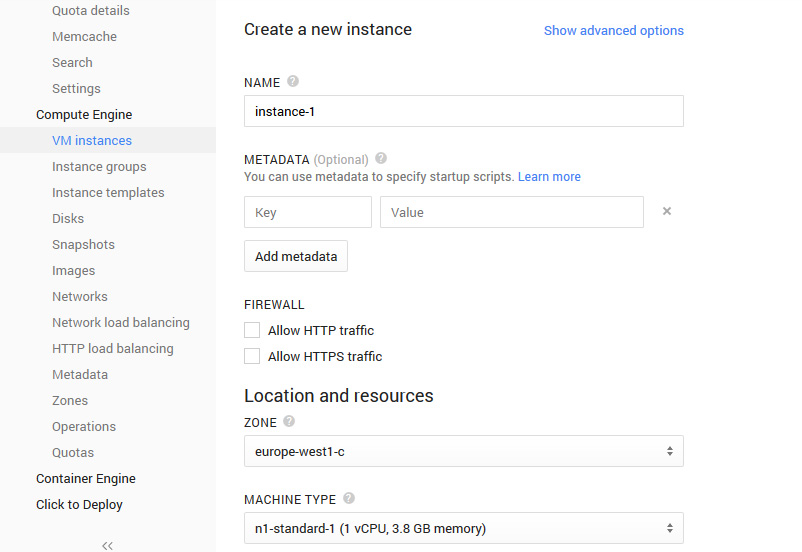Open Snapshots in the sidebar menu
The height and width of the screenshot is (552, 802).
pos(83,245)
